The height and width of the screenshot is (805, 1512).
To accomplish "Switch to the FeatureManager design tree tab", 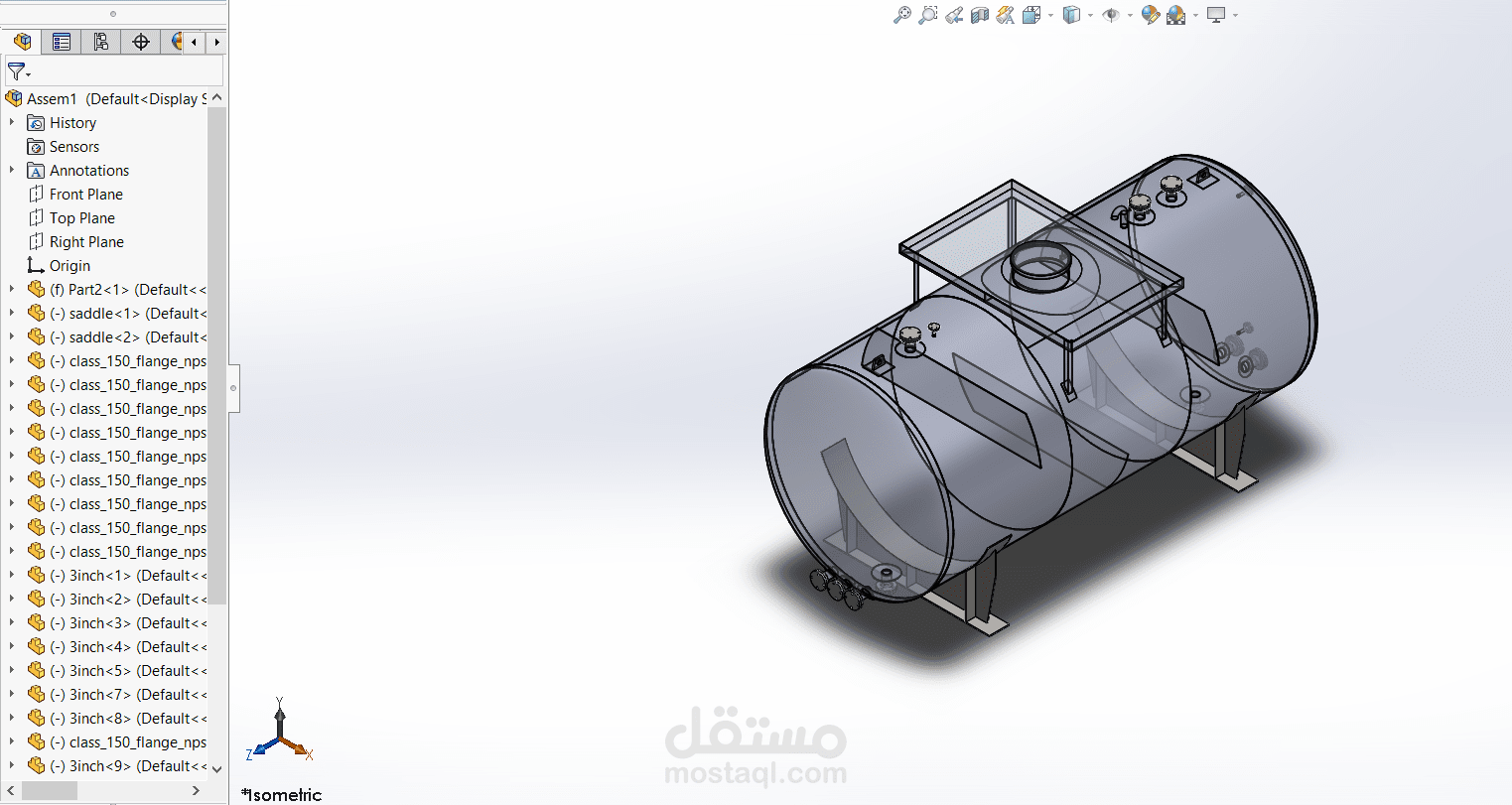I will (22, 42).
